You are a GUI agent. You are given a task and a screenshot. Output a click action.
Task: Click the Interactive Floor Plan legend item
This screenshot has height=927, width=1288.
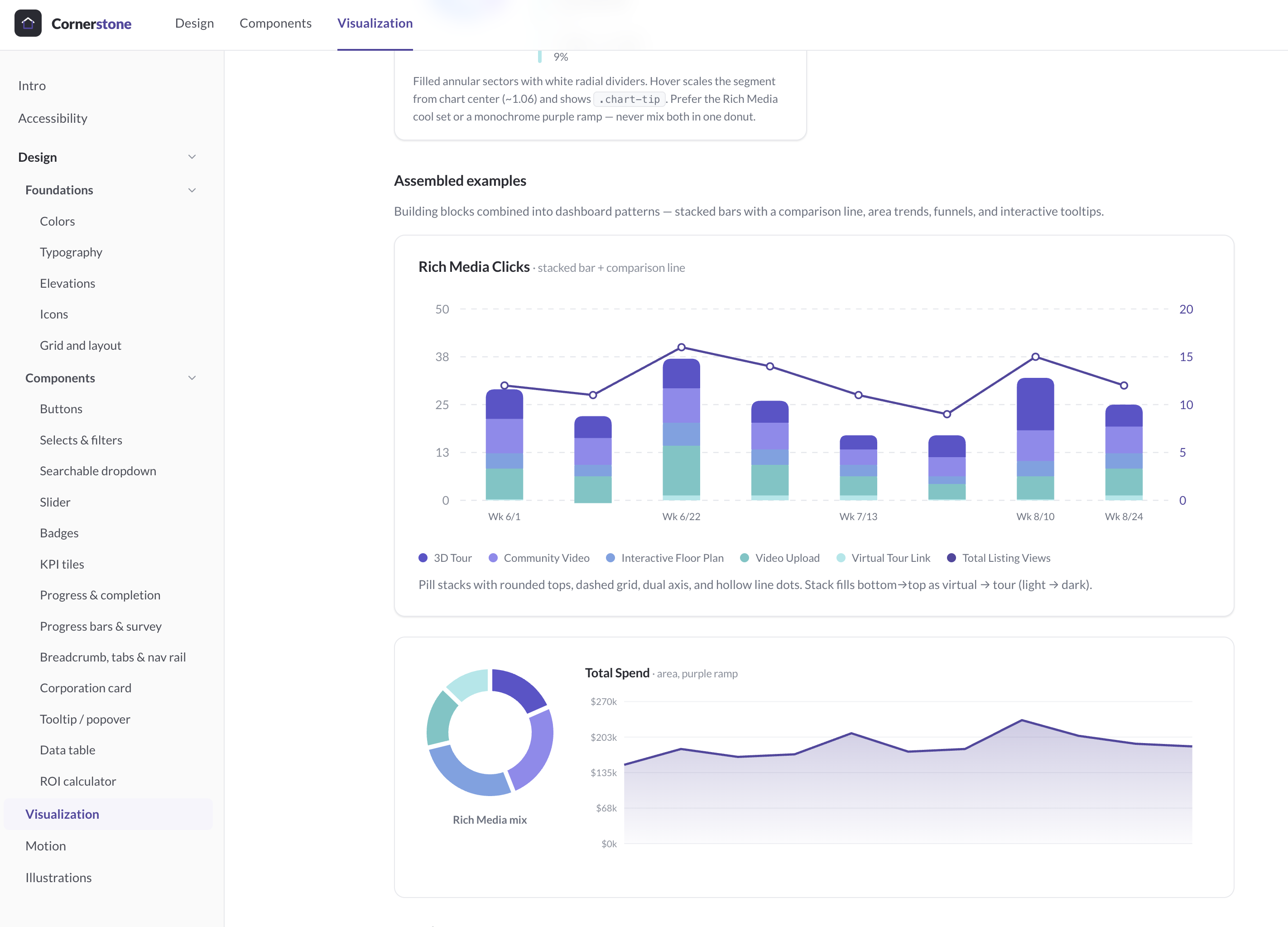665,558
